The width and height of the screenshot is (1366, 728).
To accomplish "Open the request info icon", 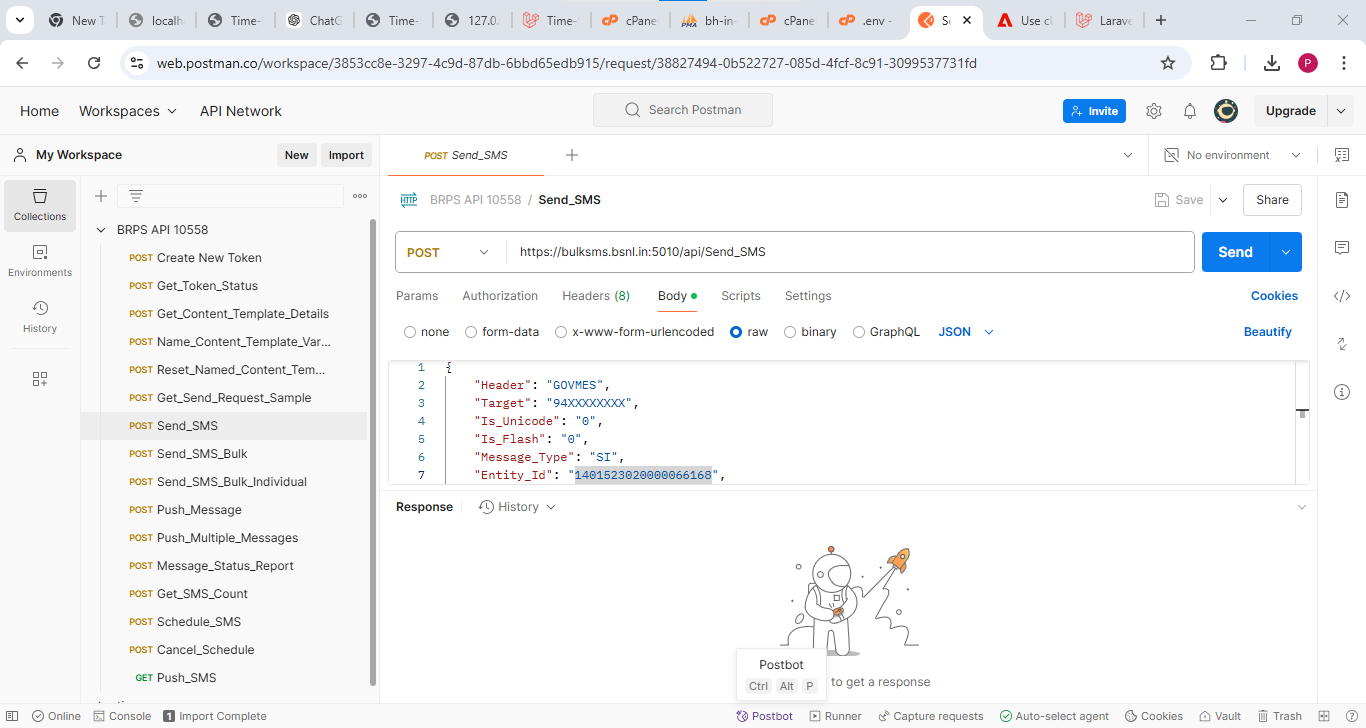I will (1342, 392).
